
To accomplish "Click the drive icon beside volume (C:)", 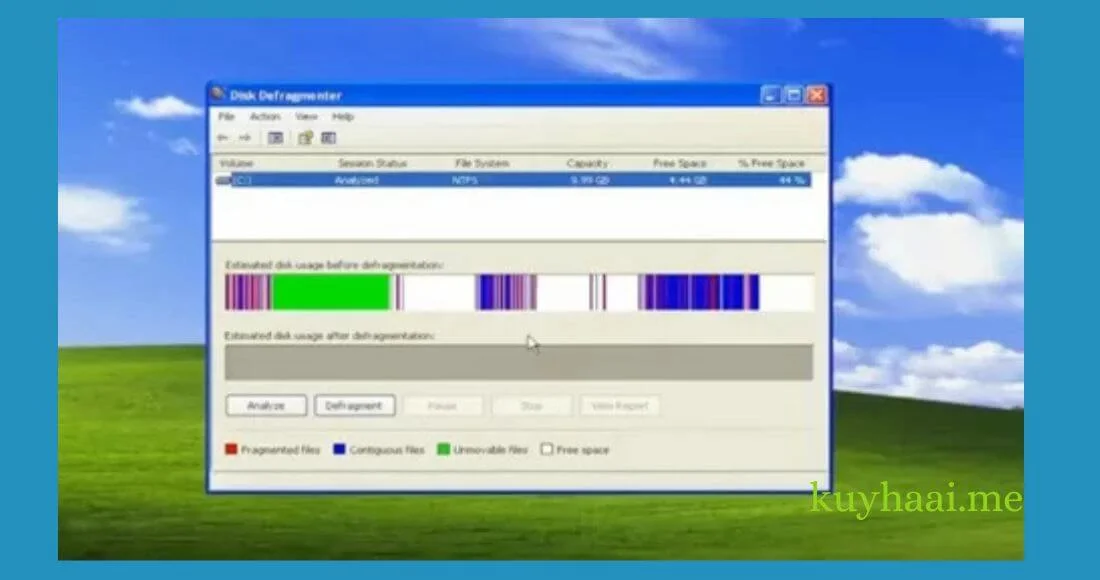I will pyautogui.click(x=224, y=180).
